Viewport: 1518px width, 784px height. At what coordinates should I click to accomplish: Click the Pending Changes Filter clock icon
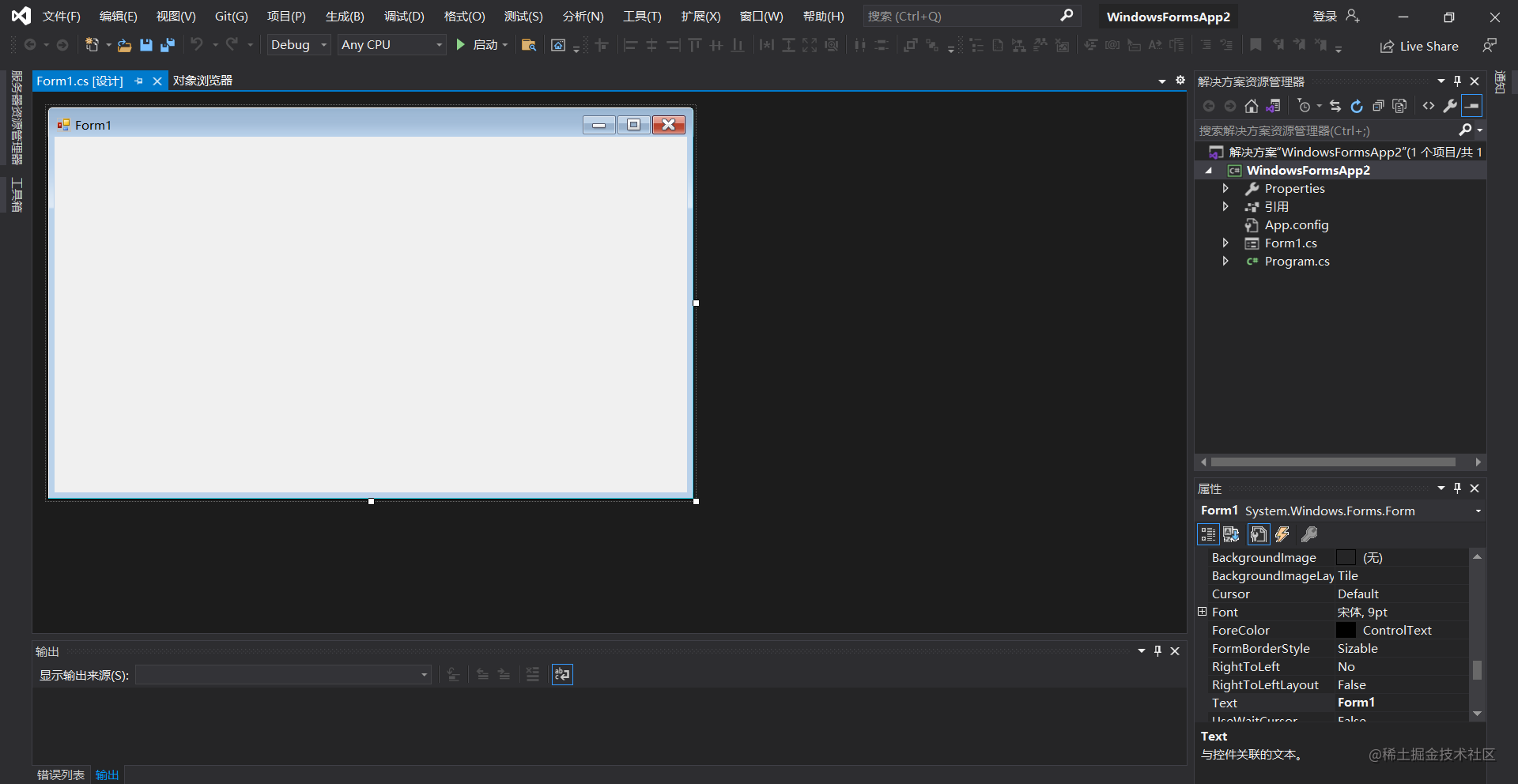click(x=1305, y=106)
